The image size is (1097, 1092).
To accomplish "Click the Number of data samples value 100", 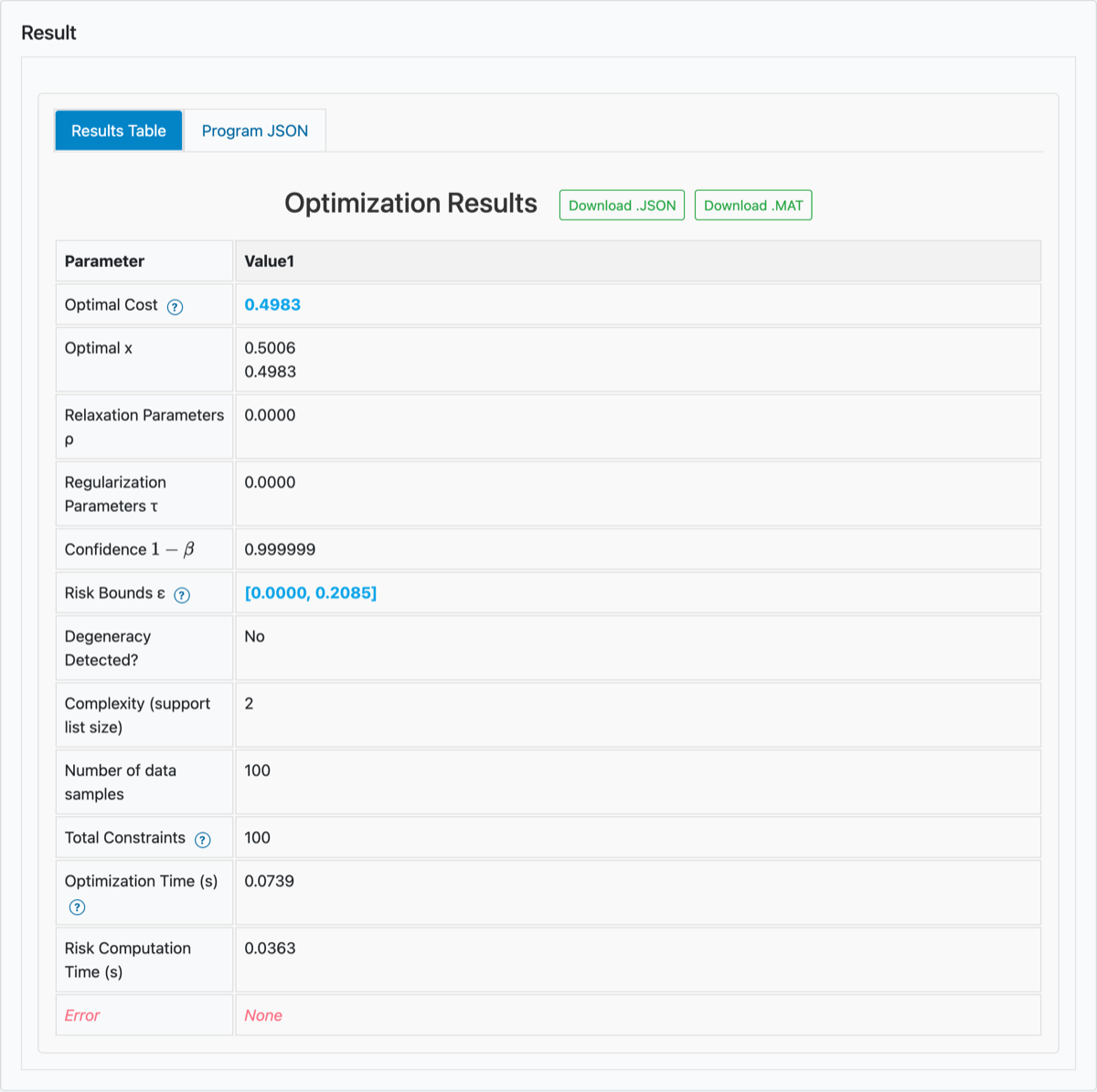I will 257,771.
